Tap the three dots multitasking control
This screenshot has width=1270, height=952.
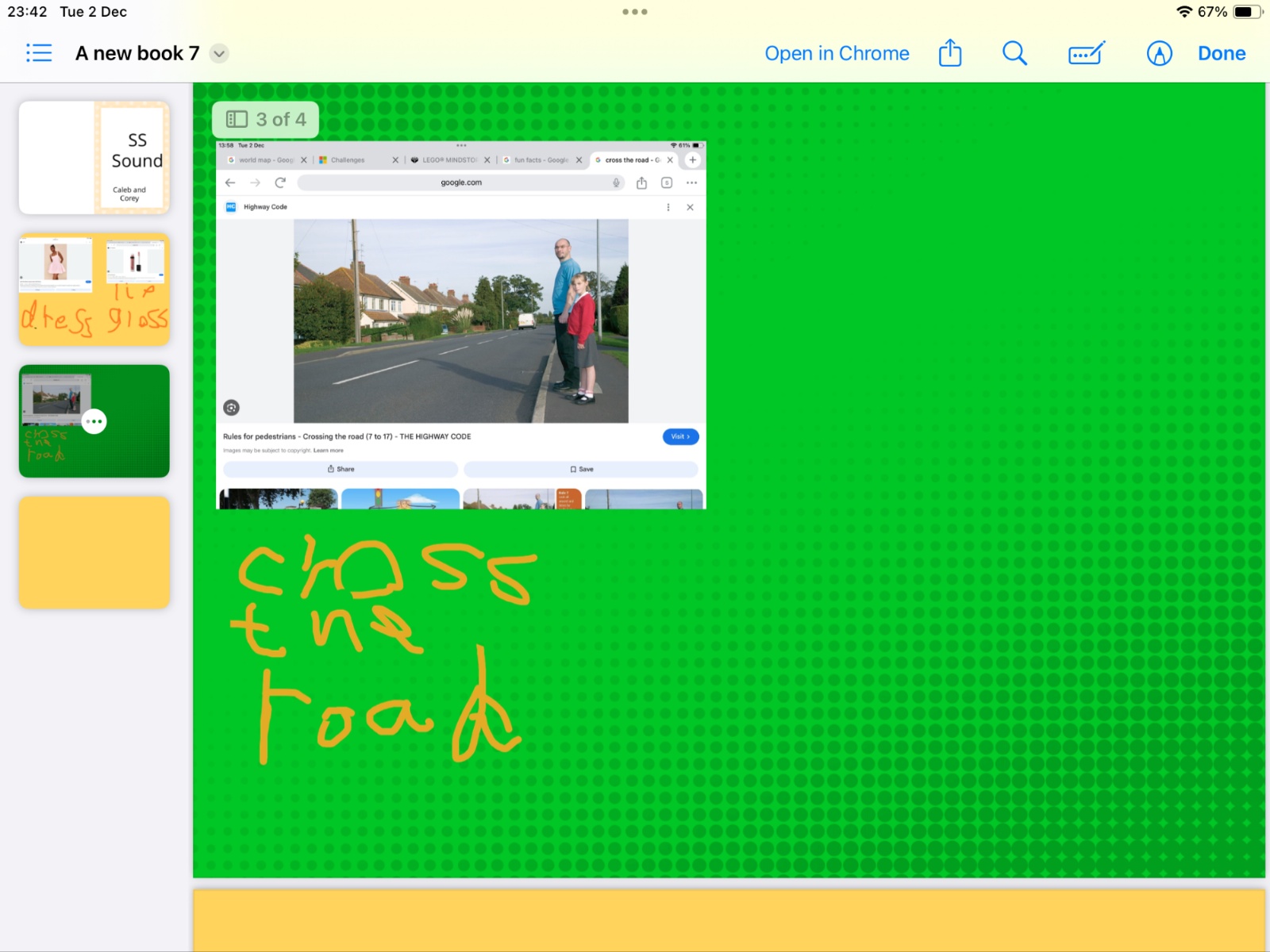pos(635,12)
